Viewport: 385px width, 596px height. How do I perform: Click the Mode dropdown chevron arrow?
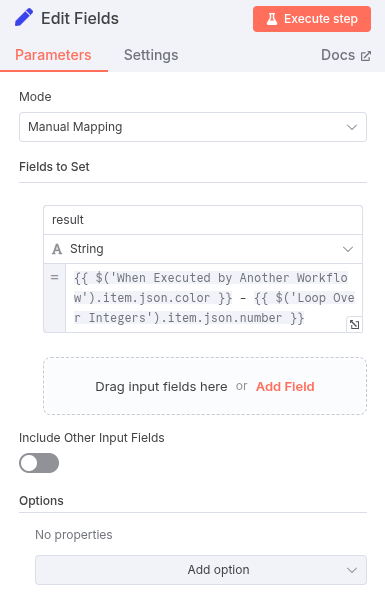click(x=352, y=127)
